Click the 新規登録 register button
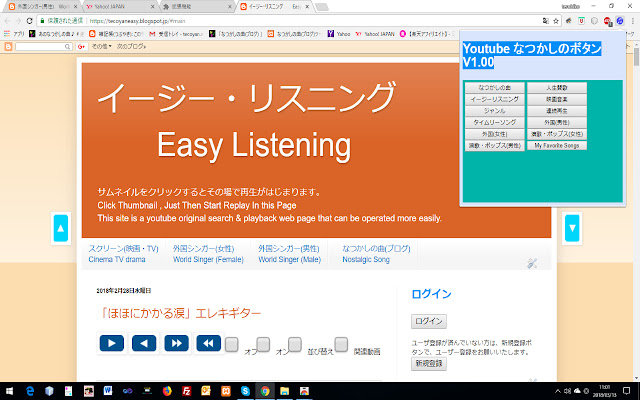 (x=429, y=363)
